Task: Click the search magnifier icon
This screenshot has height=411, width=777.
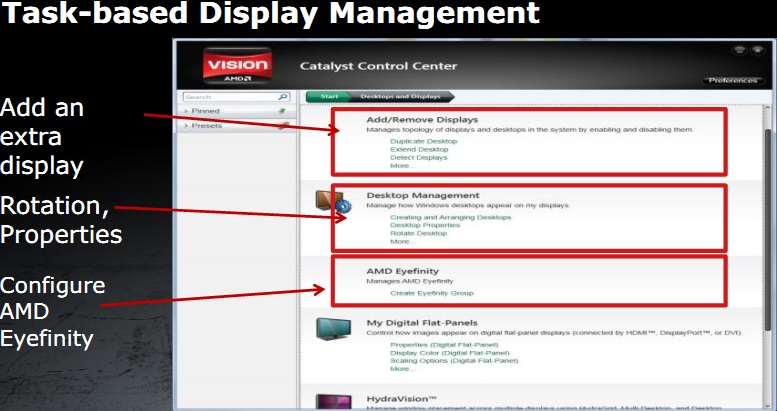Action: point(283,97)
